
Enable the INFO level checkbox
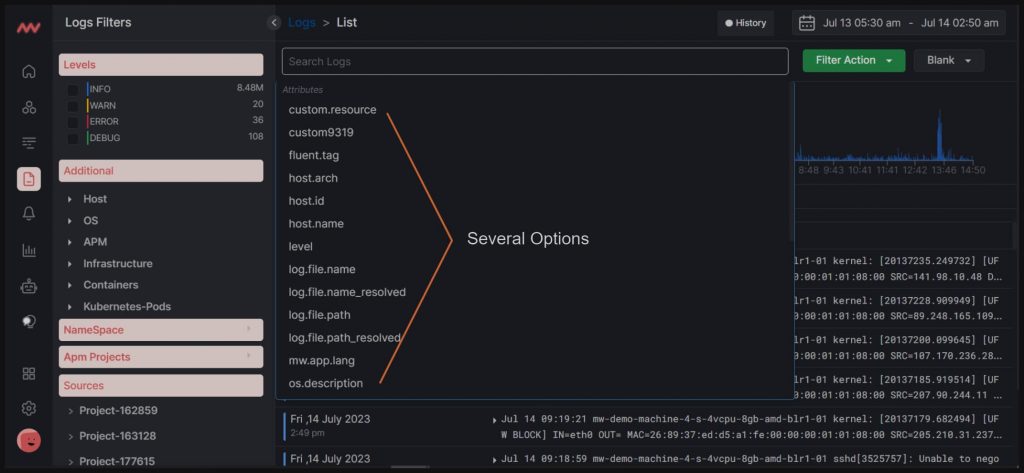point(73,90)
